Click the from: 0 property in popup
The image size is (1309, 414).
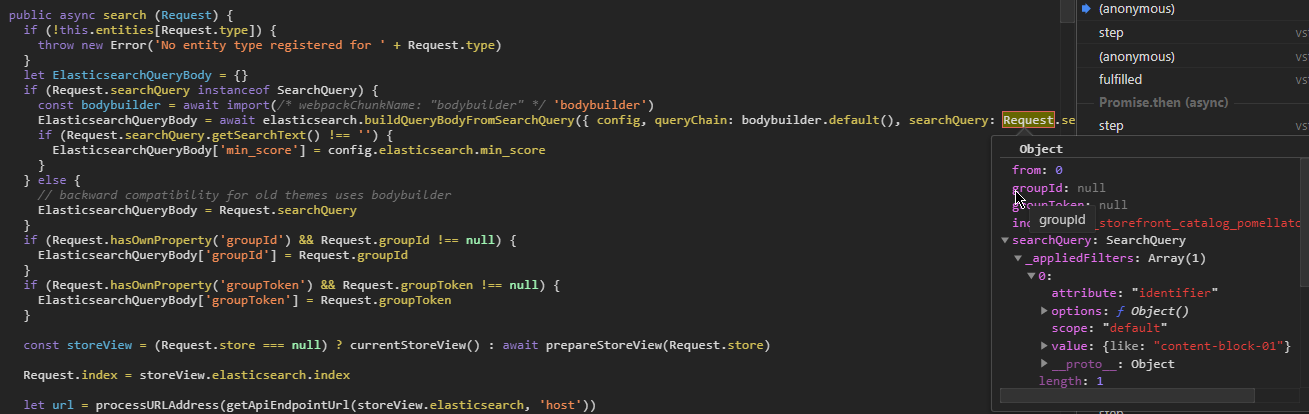click(1037, 170)
